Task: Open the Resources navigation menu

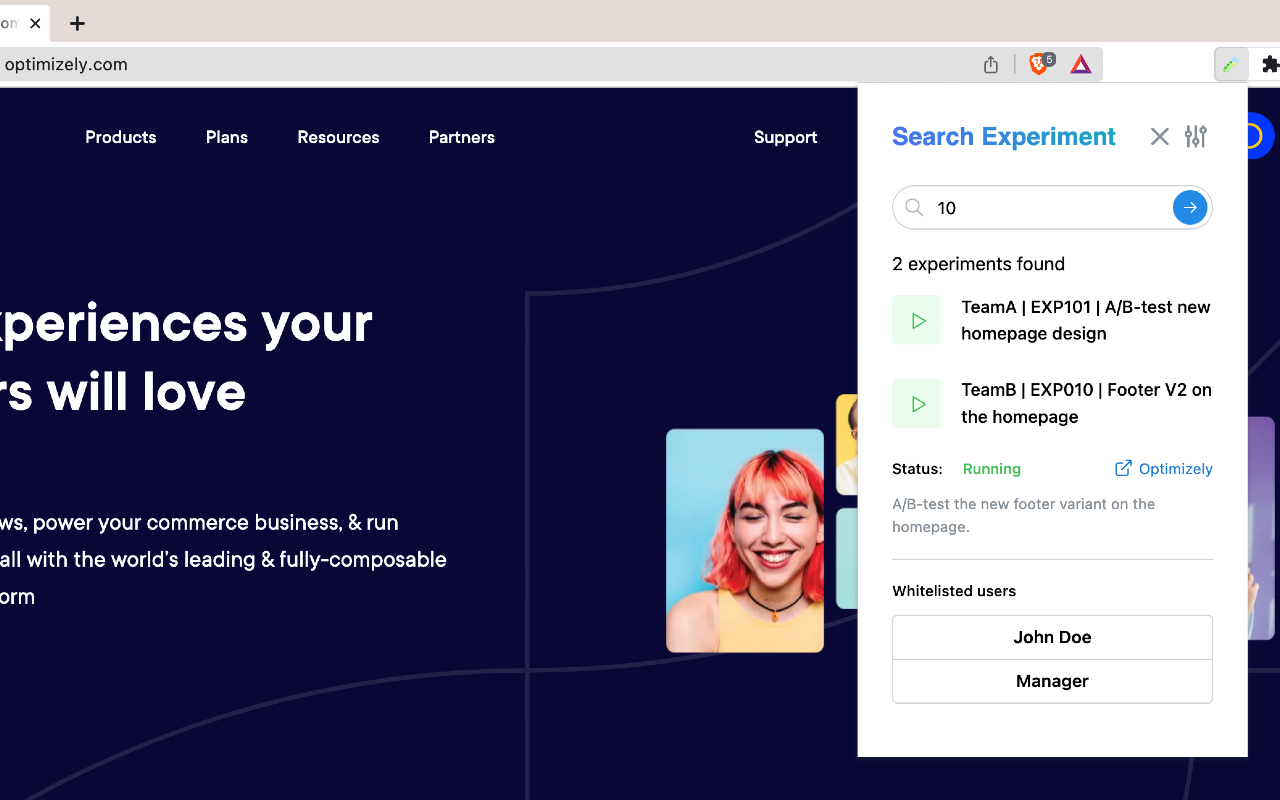Action: (x=338, y=137)
